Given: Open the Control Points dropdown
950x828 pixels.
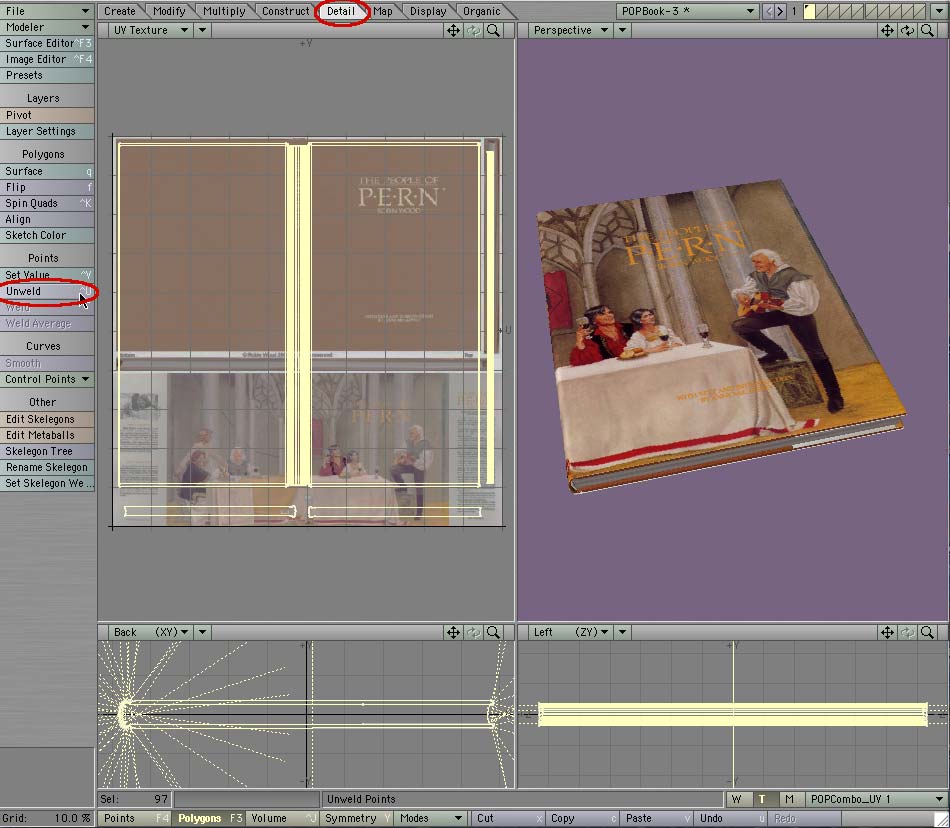Looking at the screenshot, I should point(47,379).
